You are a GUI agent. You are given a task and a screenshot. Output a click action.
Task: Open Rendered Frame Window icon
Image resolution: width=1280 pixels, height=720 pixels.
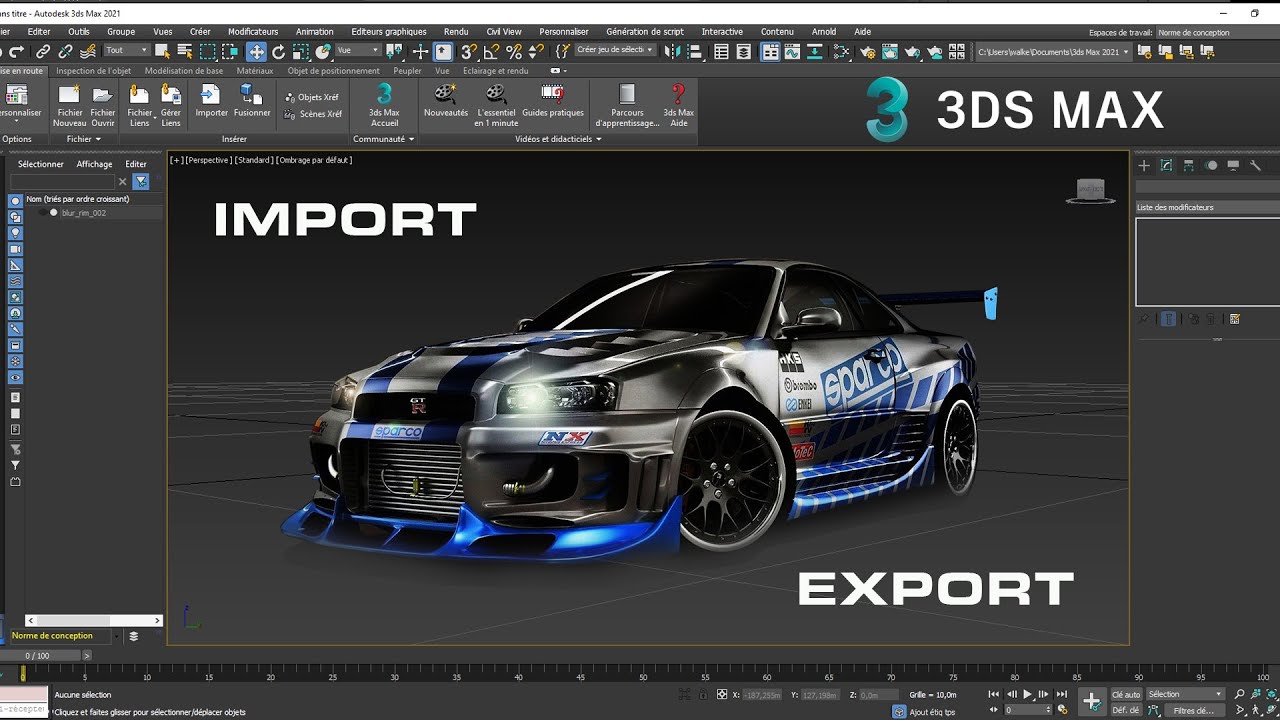(890, 51)
